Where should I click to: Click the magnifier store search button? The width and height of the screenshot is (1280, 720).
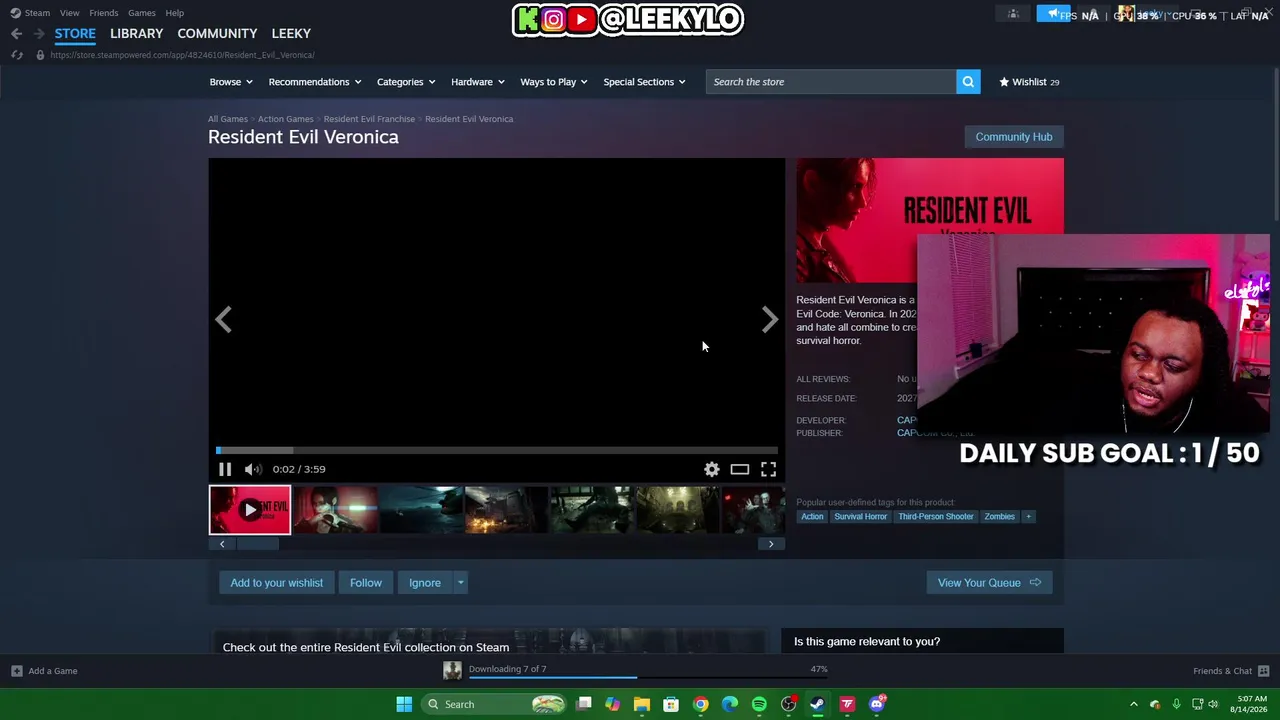pyautogui.click(x=968, y=82)
